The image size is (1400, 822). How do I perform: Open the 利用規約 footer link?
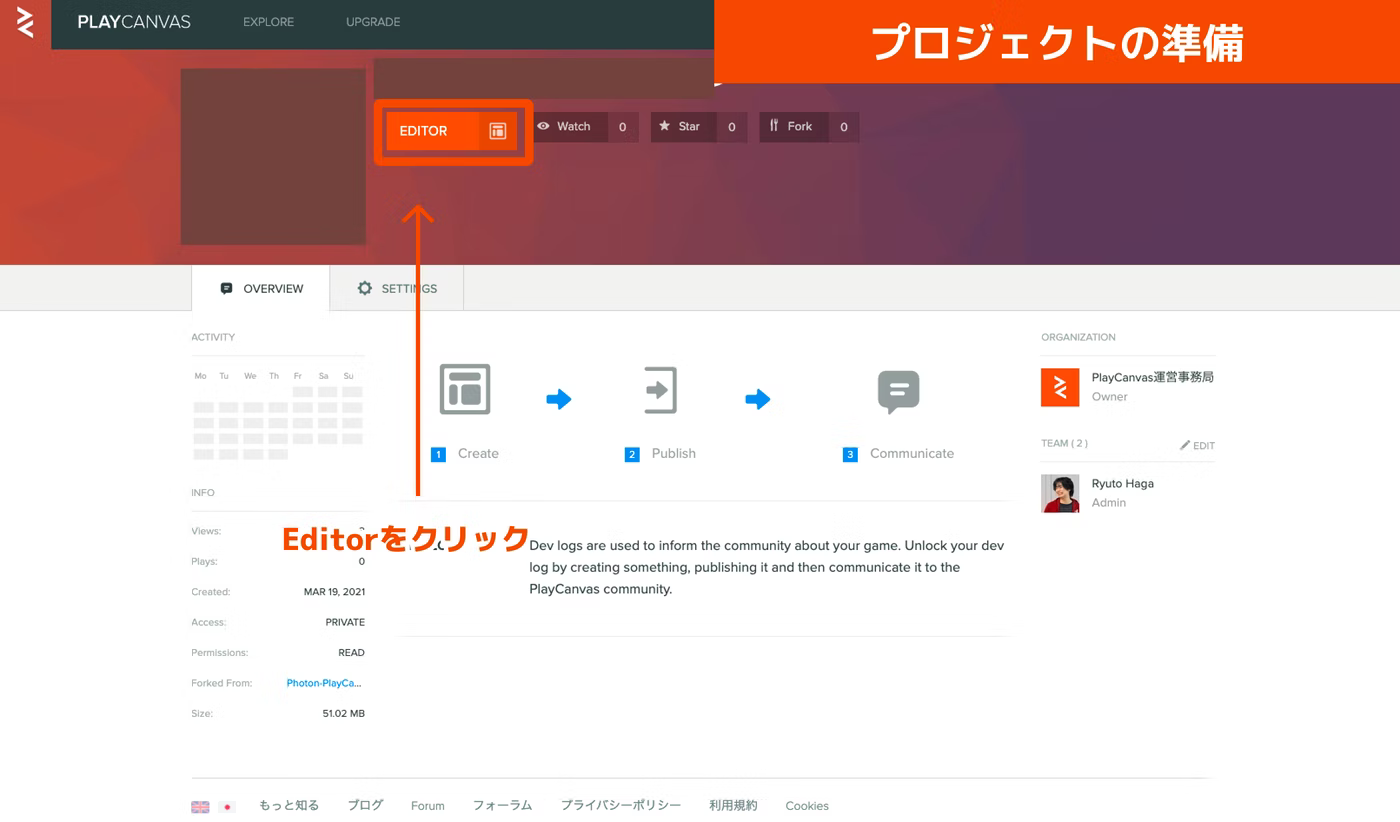(x=733, y=805)
